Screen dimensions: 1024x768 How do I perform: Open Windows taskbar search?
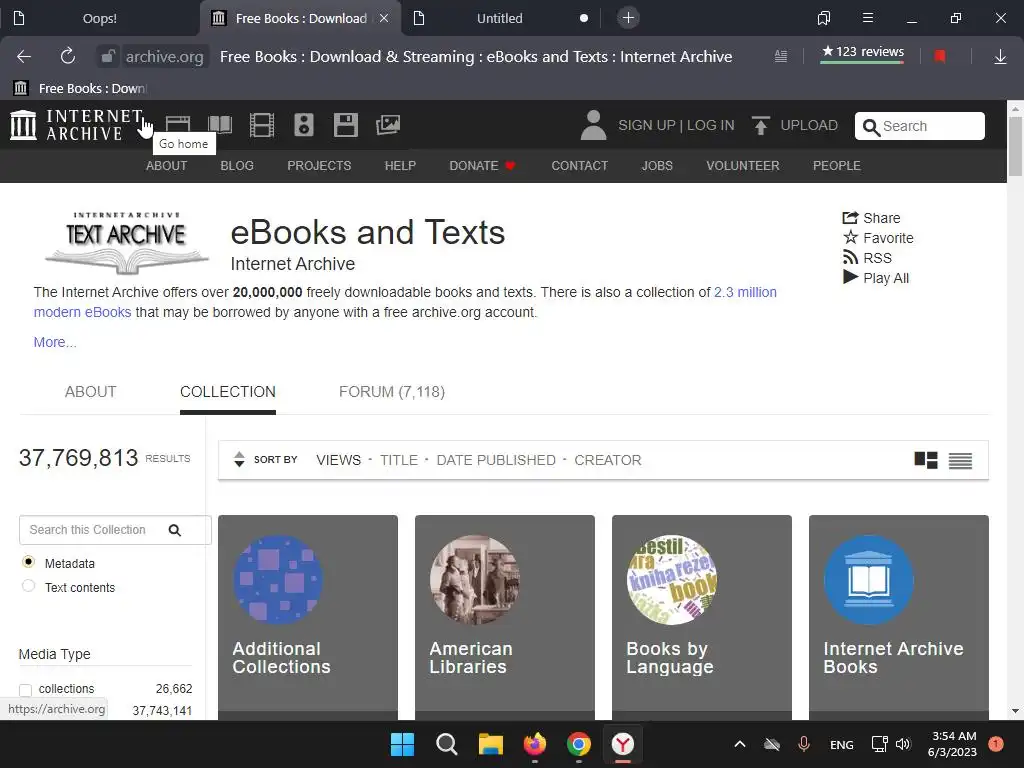[x=447, y=744]
